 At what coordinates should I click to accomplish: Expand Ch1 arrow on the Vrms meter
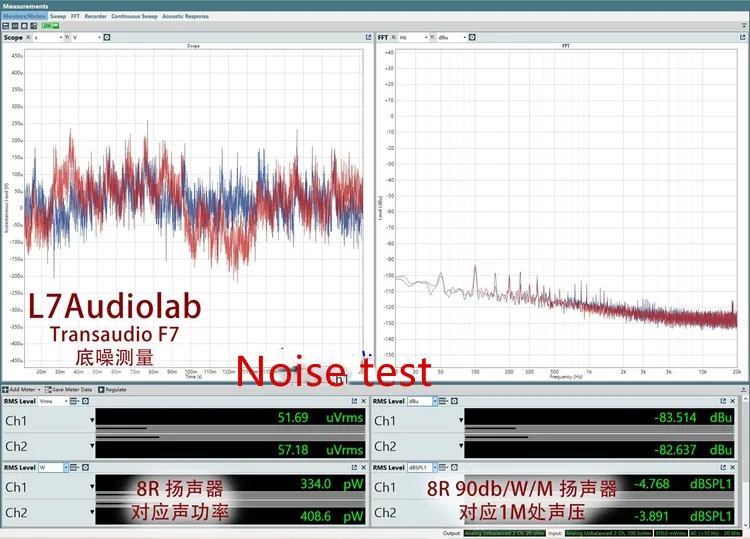pyautogui.click(x=92, y=421)
